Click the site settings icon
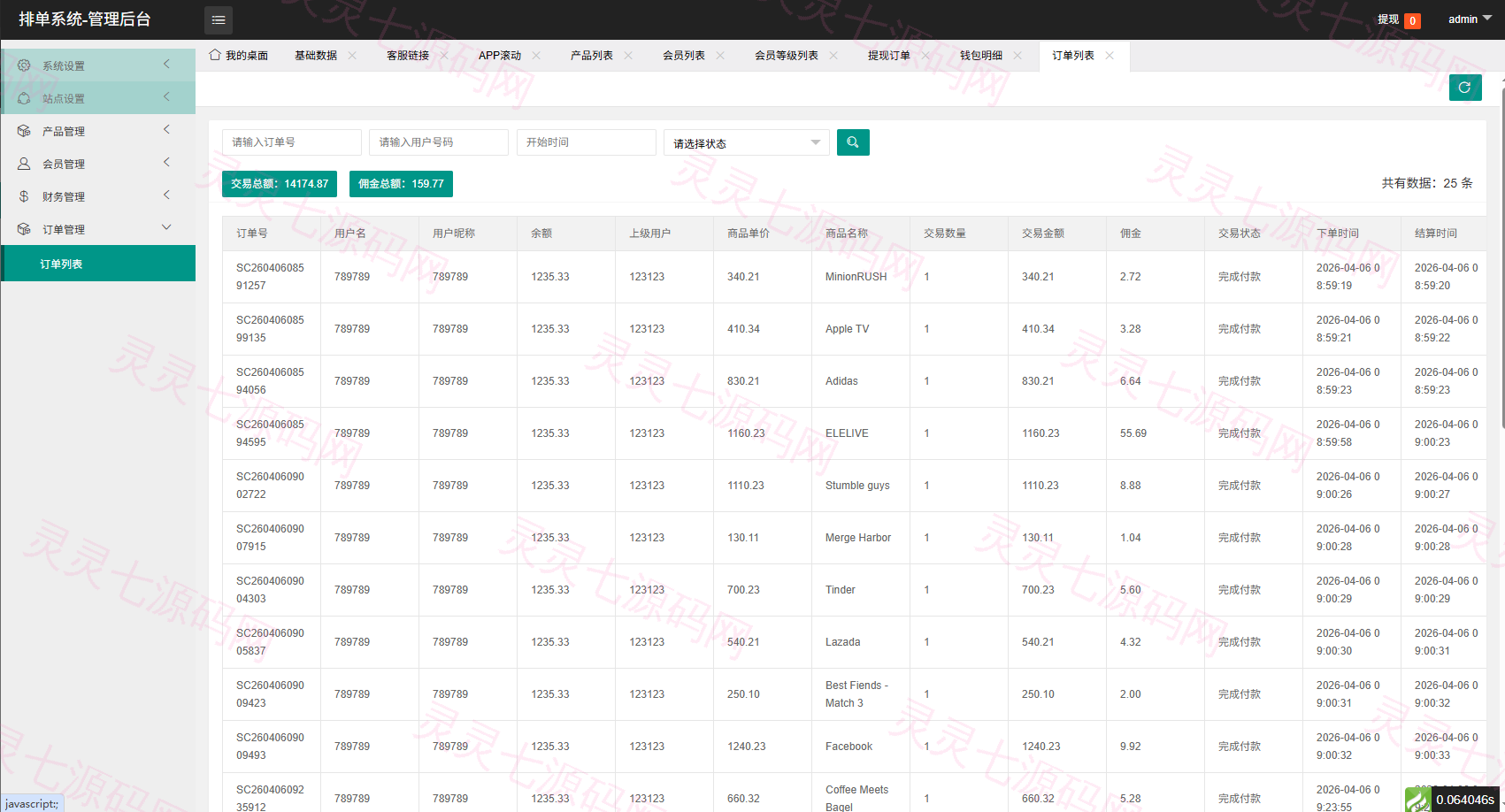The width and height of the screenshot is (1505, 812). 24,98
